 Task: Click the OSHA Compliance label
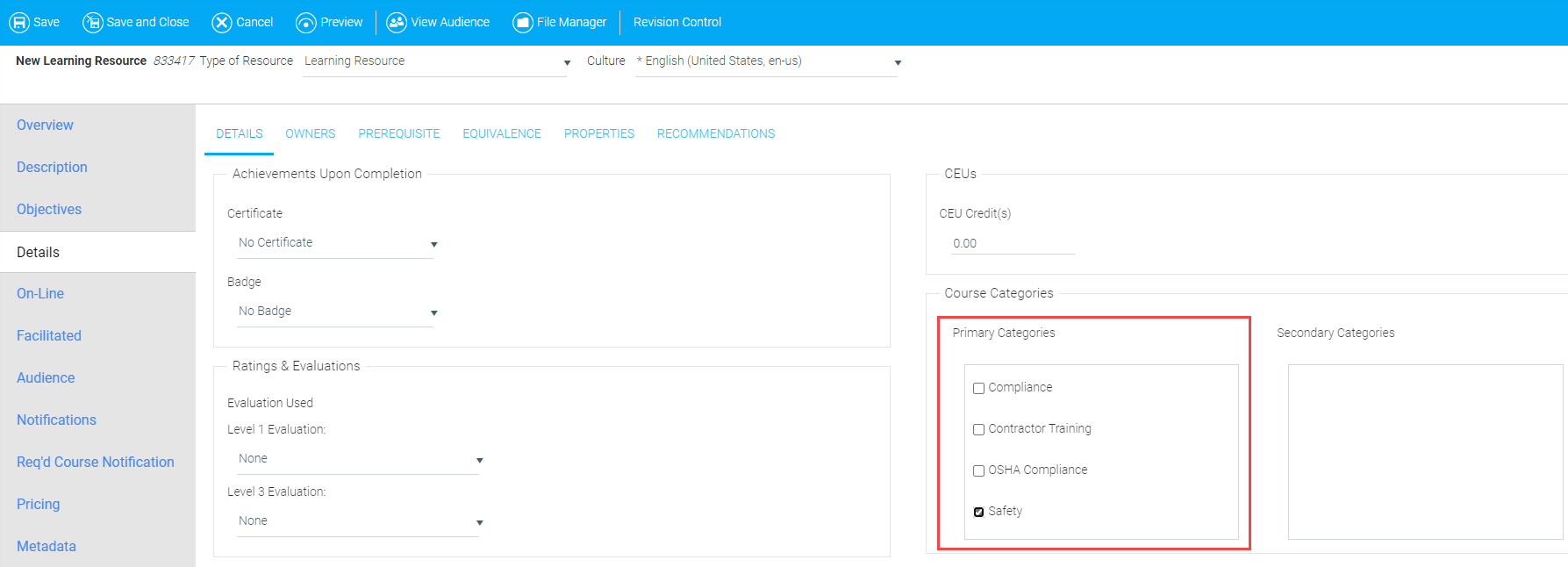tap(1038, 470)
